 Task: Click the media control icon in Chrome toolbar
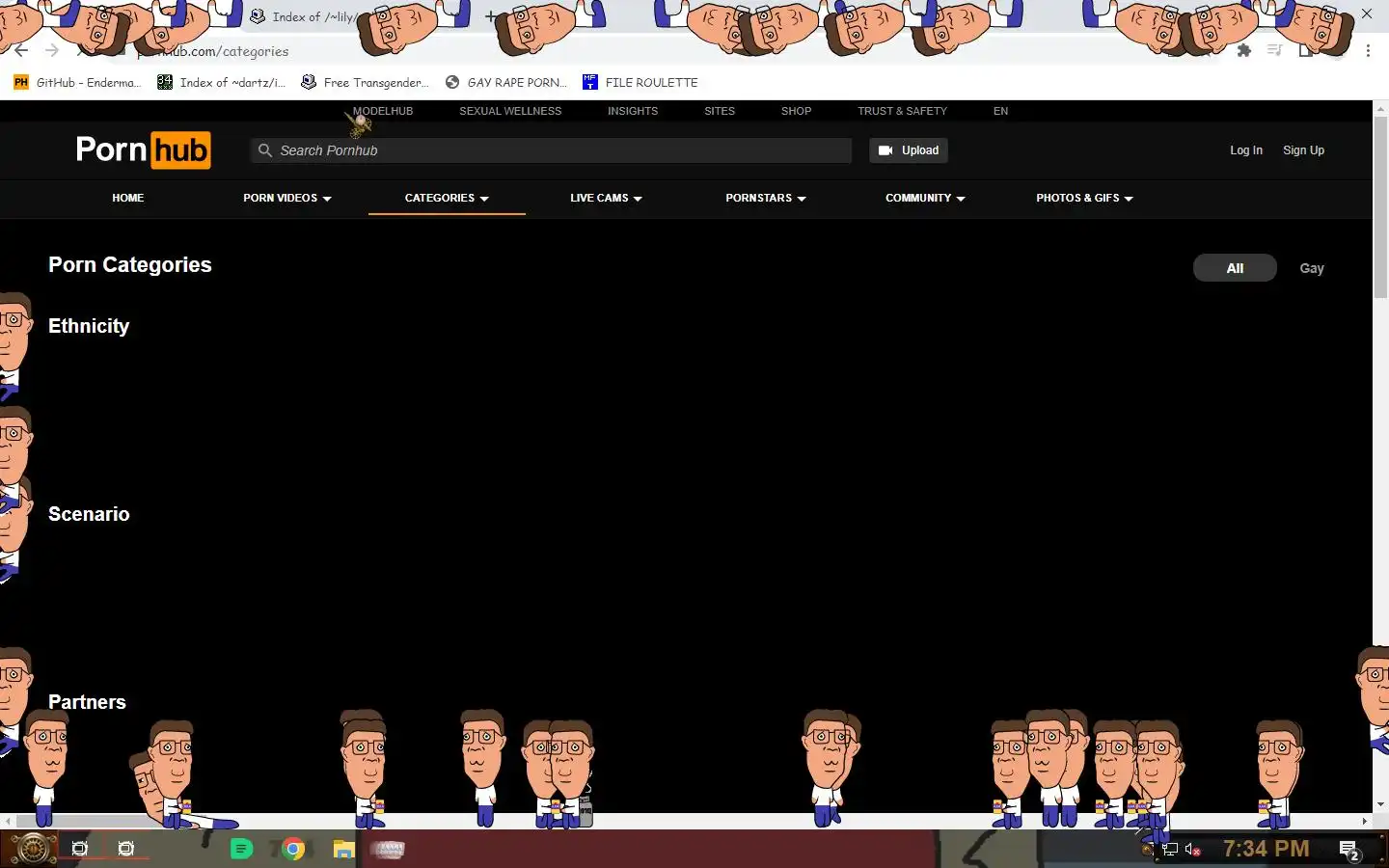tap(1275, 51)
